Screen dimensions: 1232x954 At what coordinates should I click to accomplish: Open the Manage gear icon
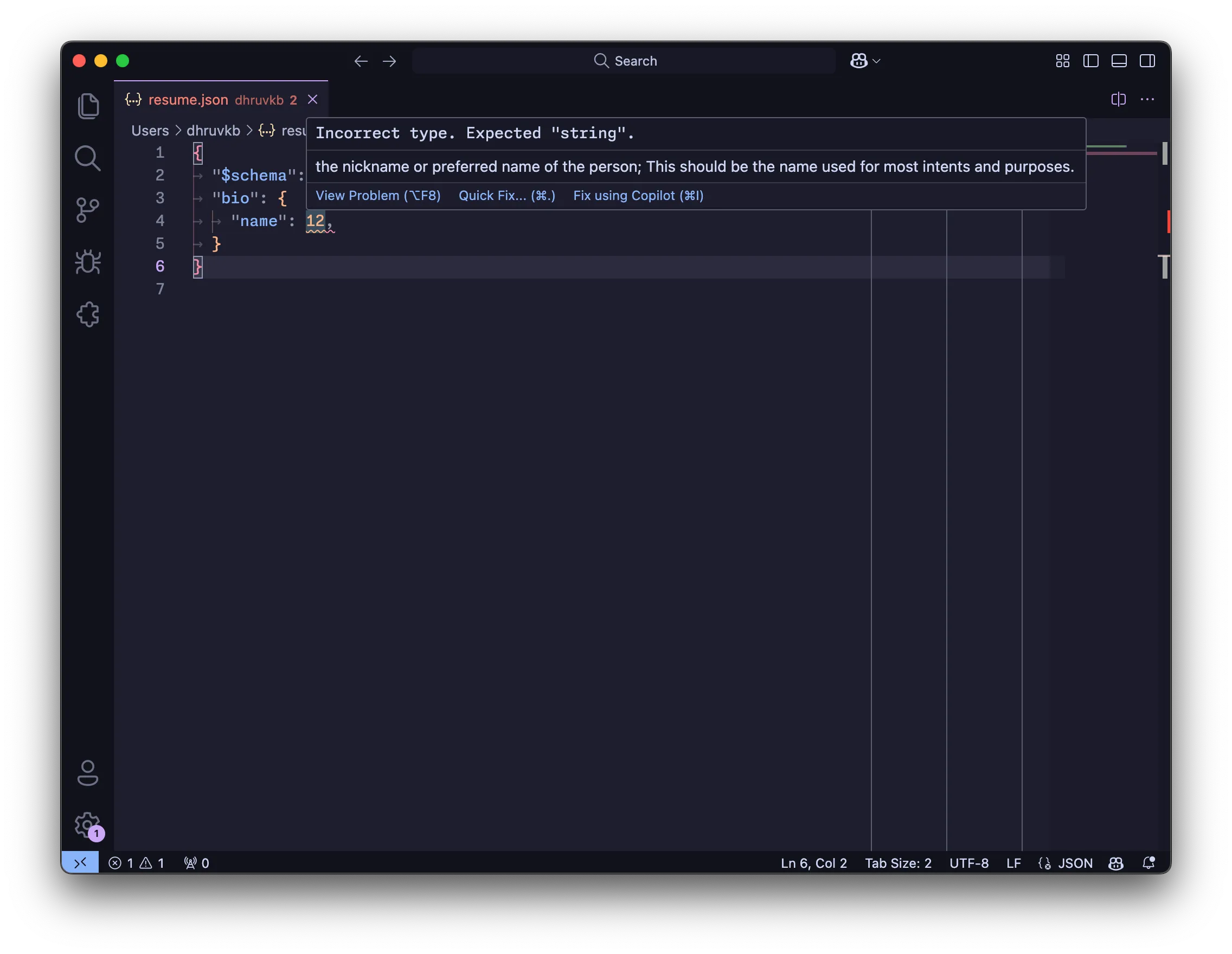87,825
